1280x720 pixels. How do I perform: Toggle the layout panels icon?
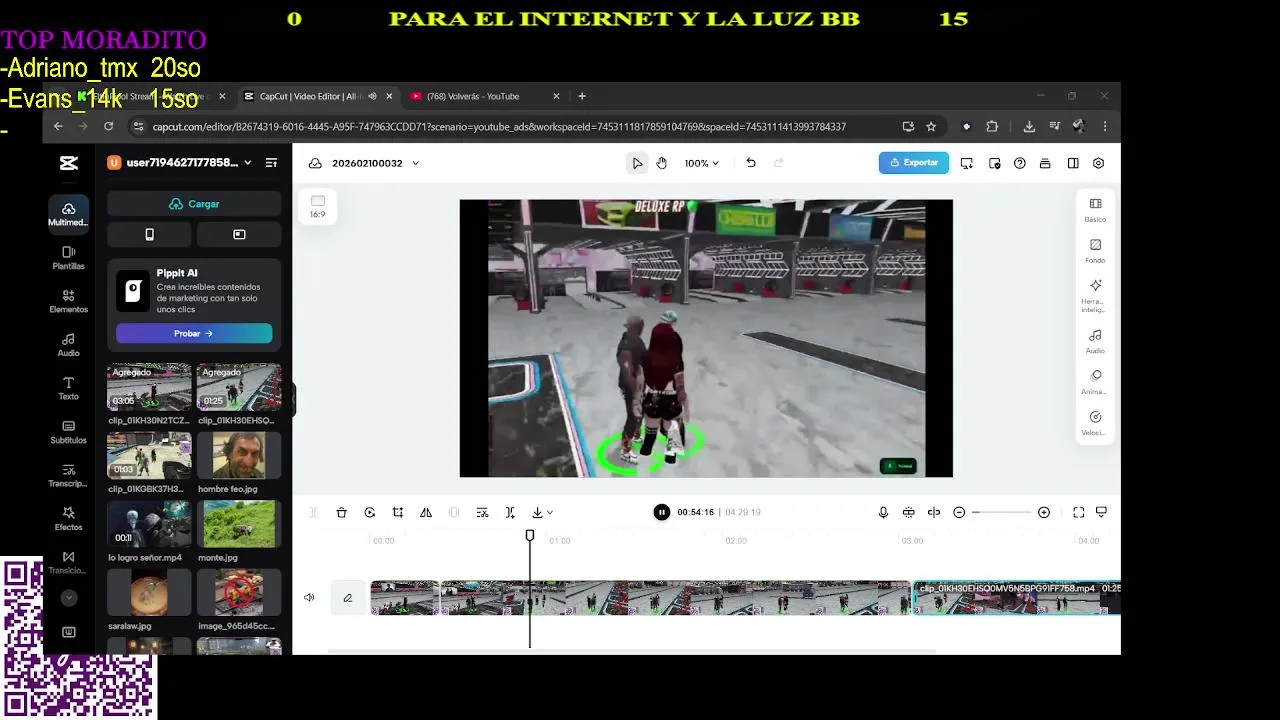coord(1073,163)
